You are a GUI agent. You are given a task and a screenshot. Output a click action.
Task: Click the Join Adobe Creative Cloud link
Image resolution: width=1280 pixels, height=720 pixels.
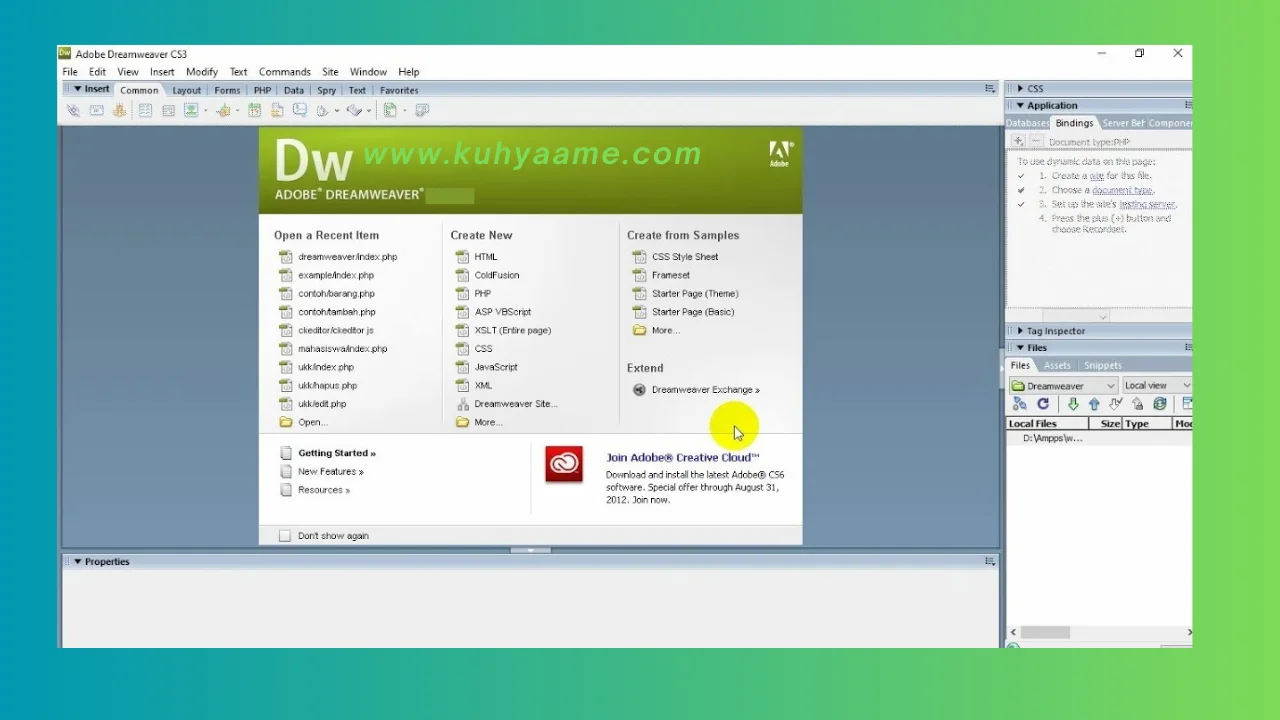coord(682,458)
